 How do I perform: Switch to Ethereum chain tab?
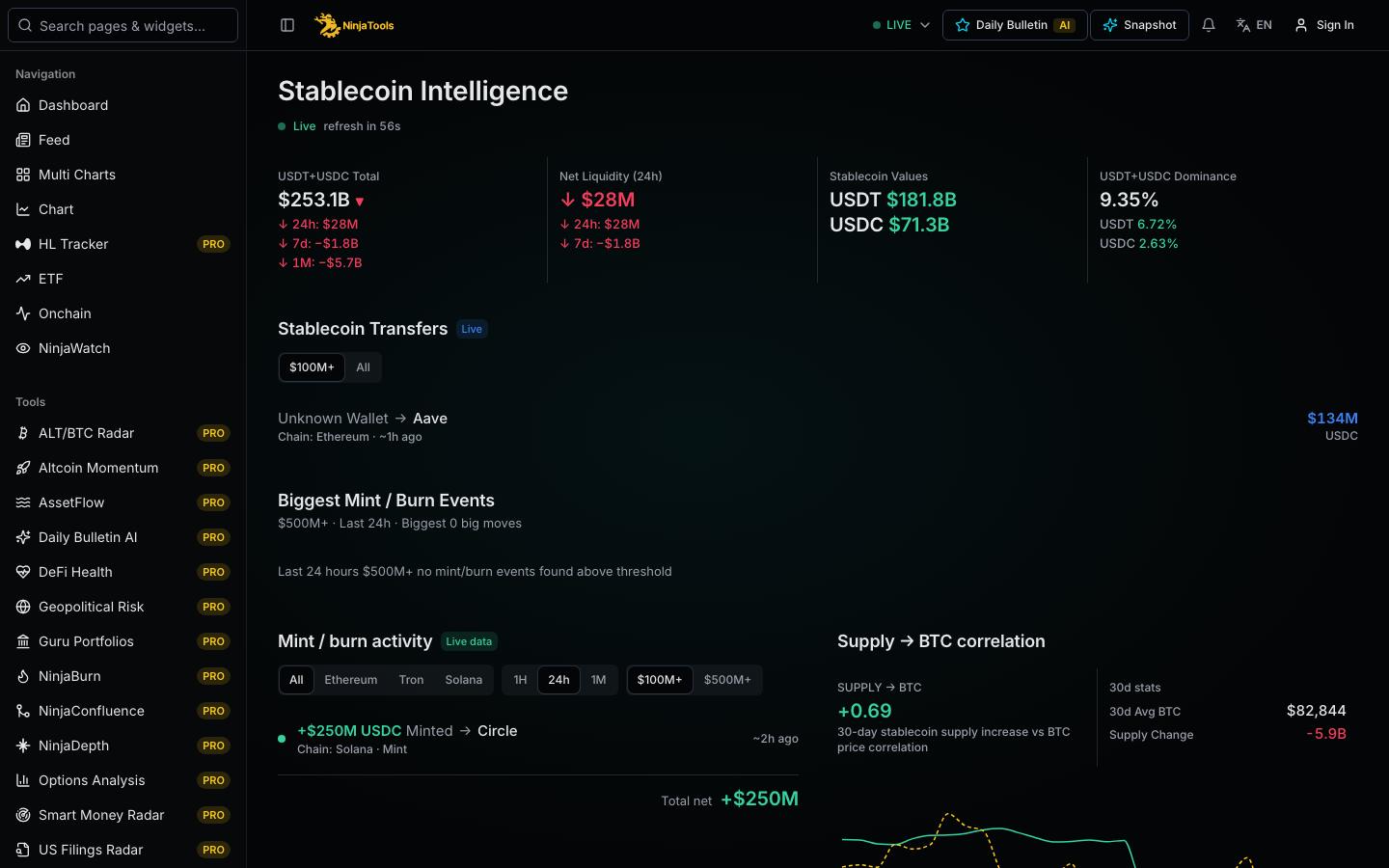(351, 680)
